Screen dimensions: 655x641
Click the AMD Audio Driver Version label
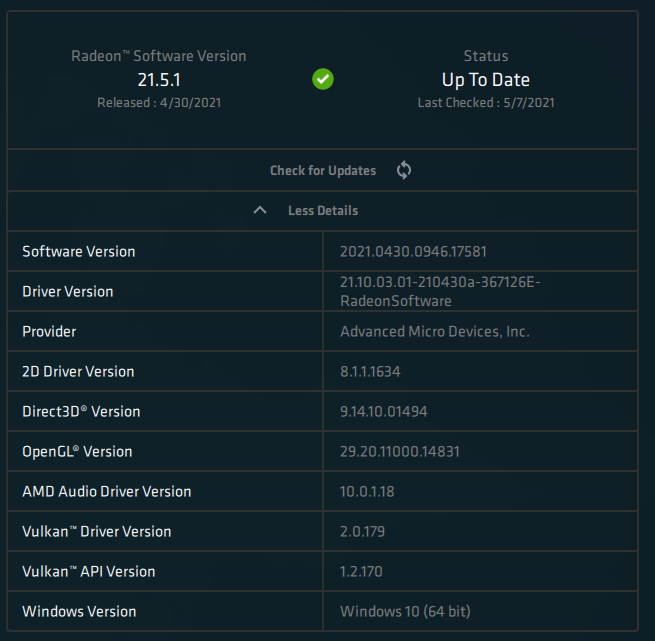coord(107,492)
